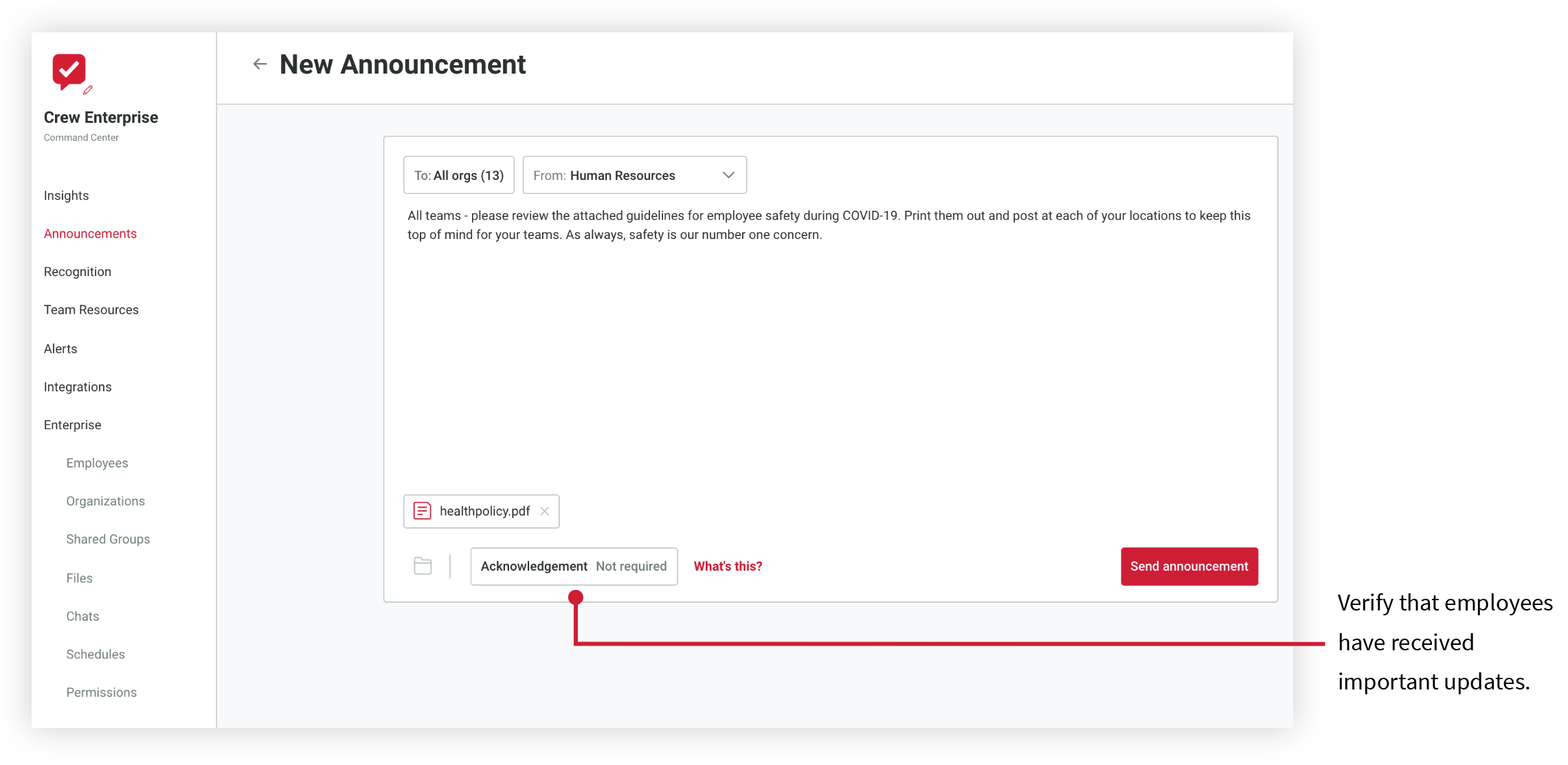Click the Command Center subtitle text
This screenshot has height=765, width=1568.
coord(81,137)
